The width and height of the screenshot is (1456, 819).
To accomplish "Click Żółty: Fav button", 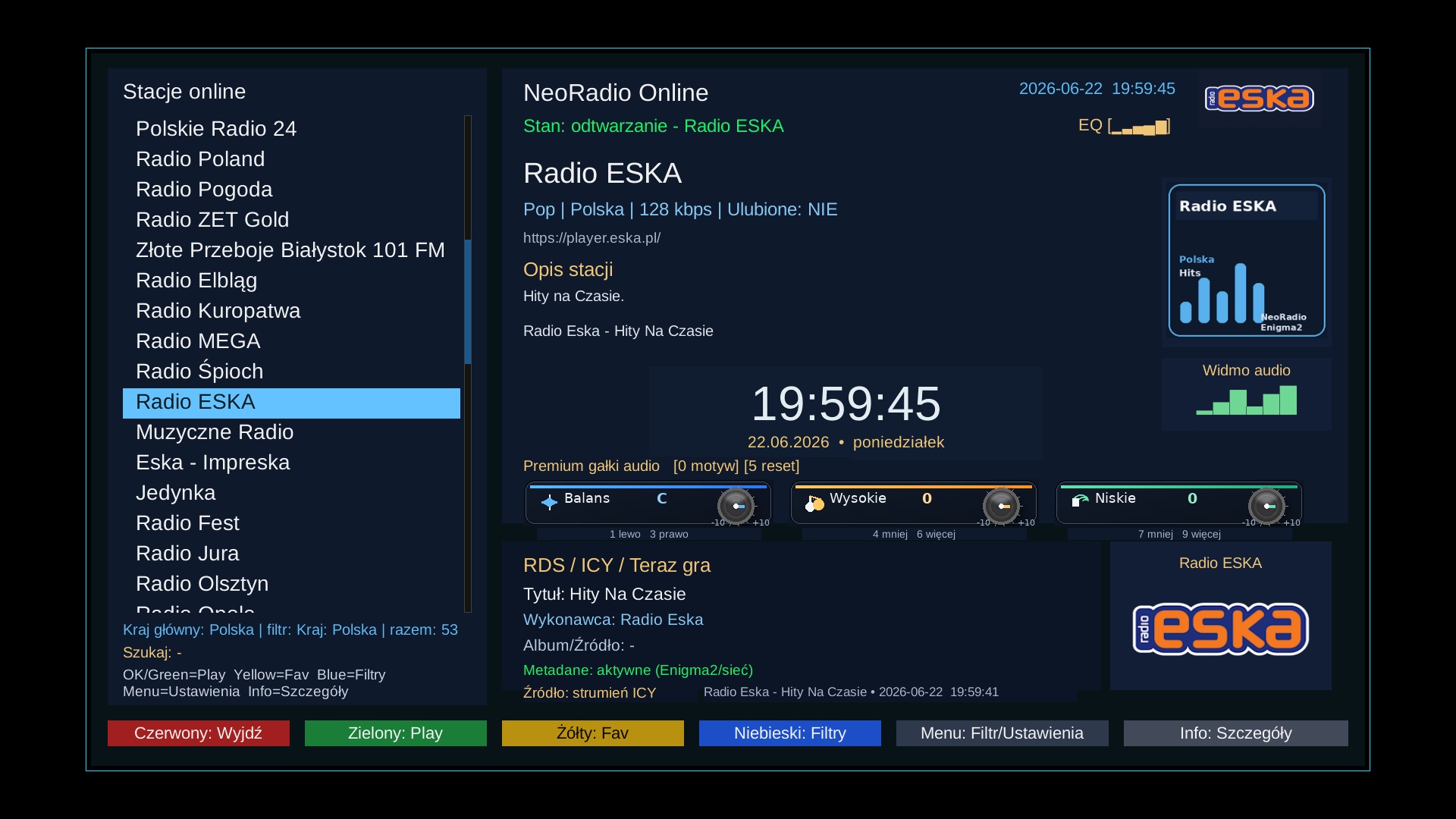I will (593, 733).
